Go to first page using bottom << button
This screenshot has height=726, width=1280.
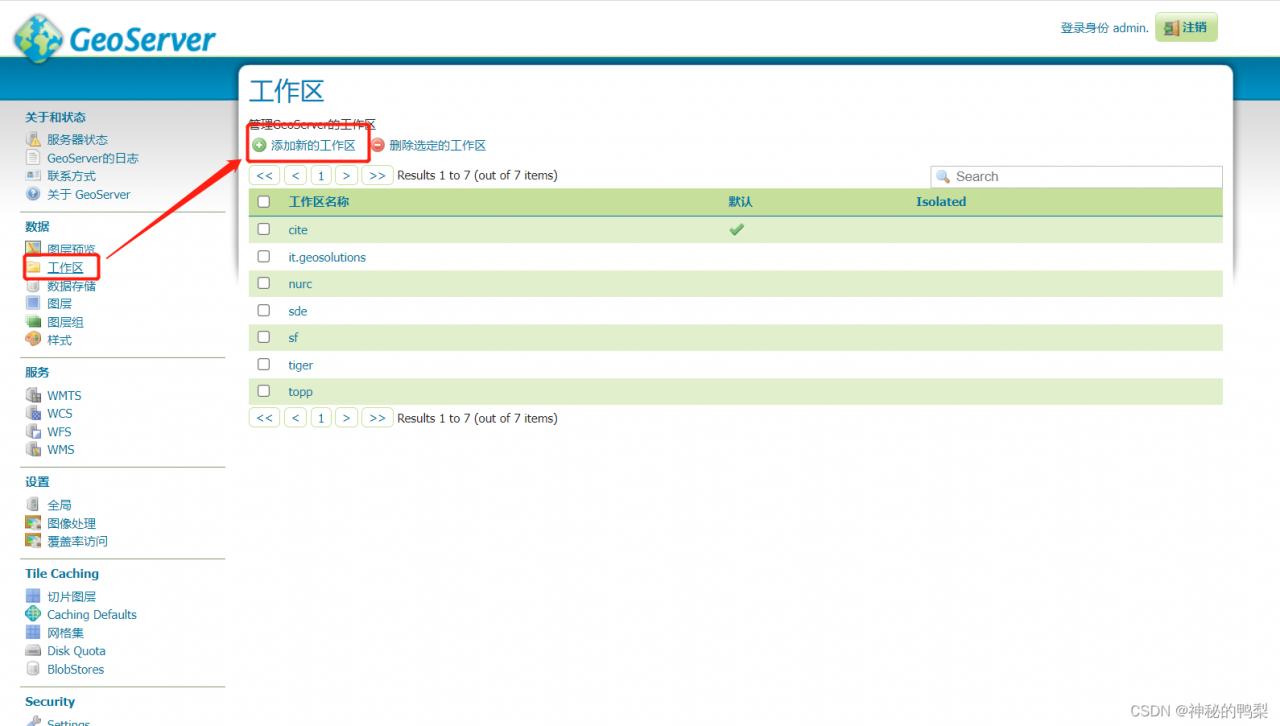tap(264, 418)
